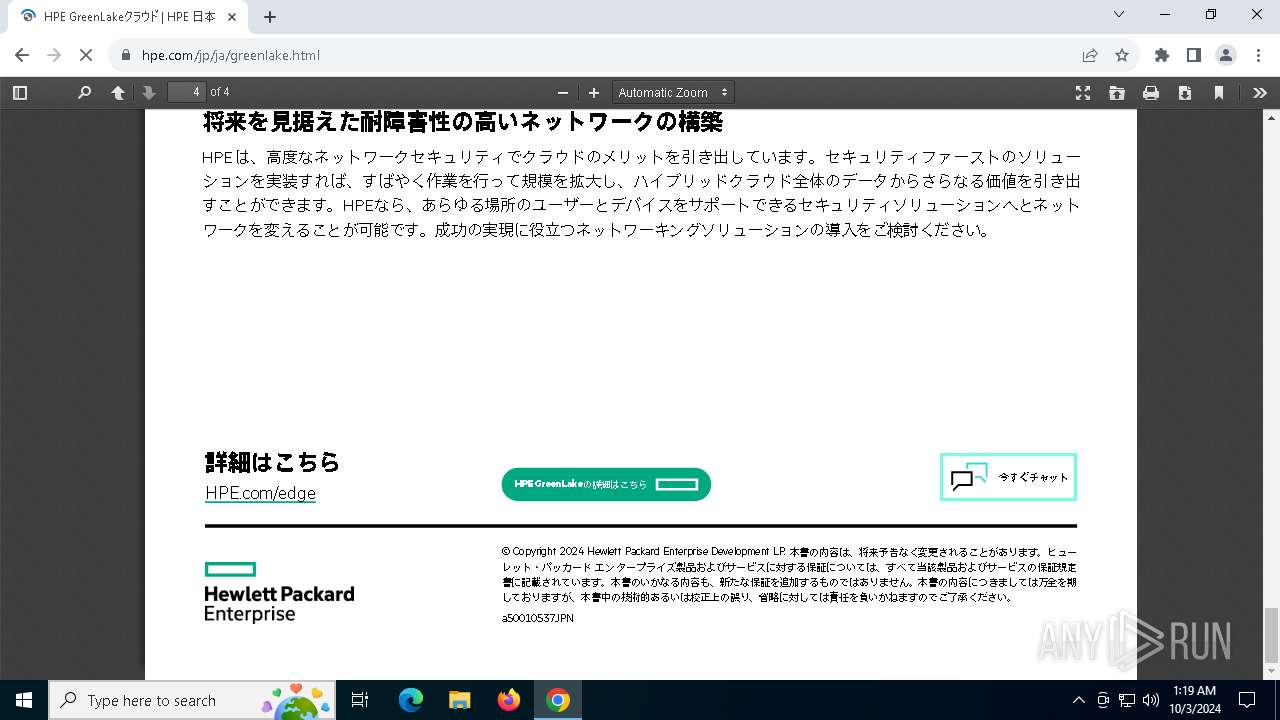The height and width of the screenshot is (720, 1280).
Task: Bookmark the current PDF view
Action: [1219, 93]
